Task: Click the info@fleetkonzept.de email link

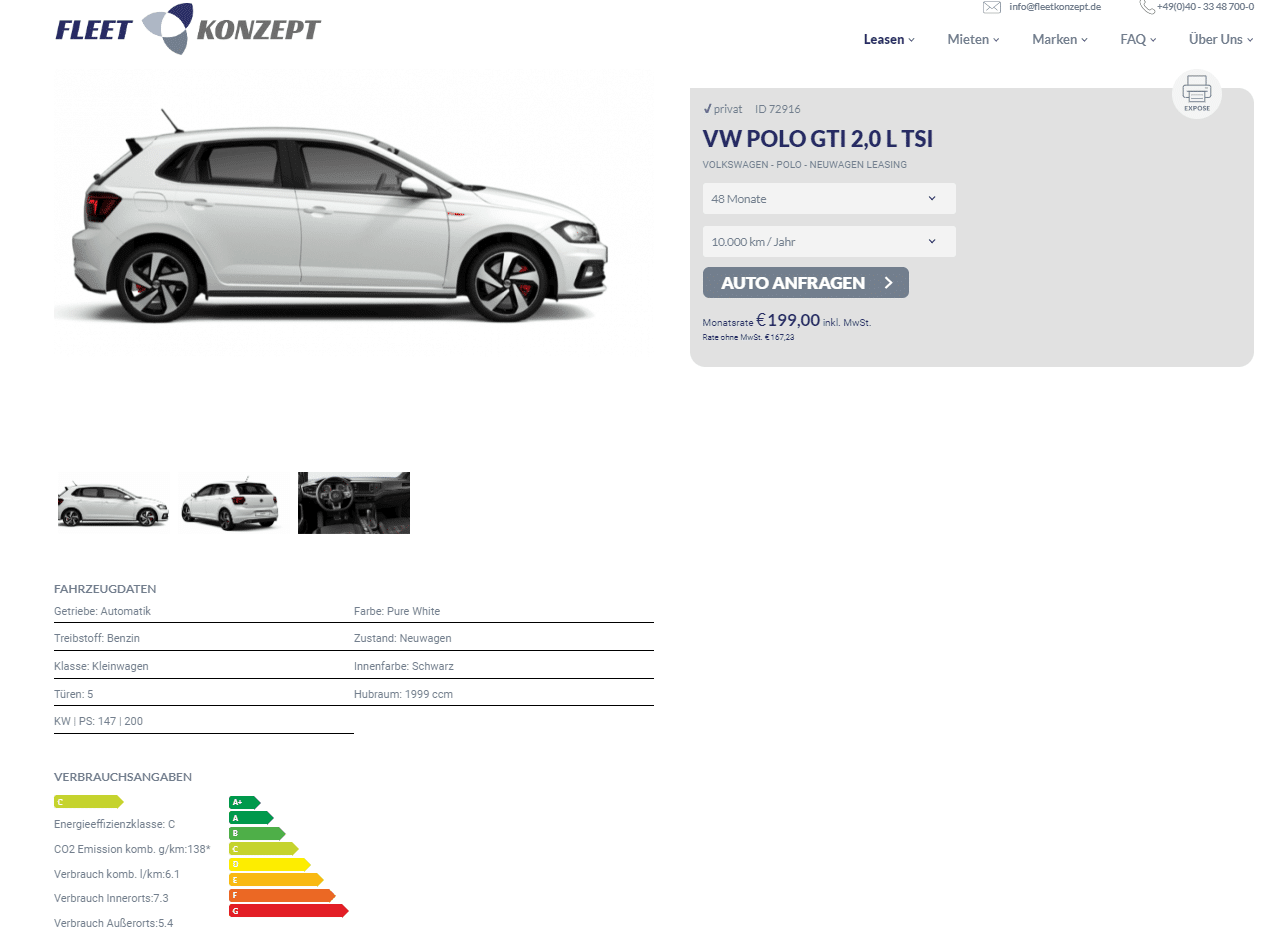Action: 1055,7
